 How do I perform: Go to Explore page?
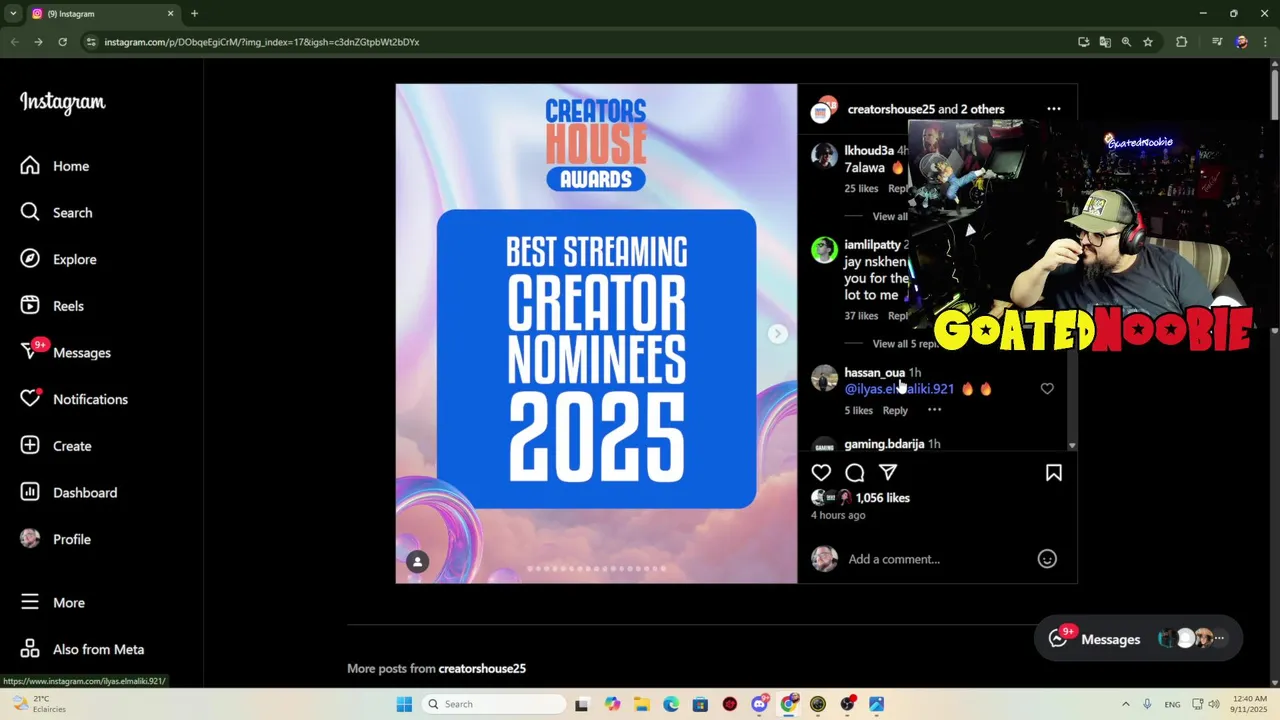click(x=59, y=259)
